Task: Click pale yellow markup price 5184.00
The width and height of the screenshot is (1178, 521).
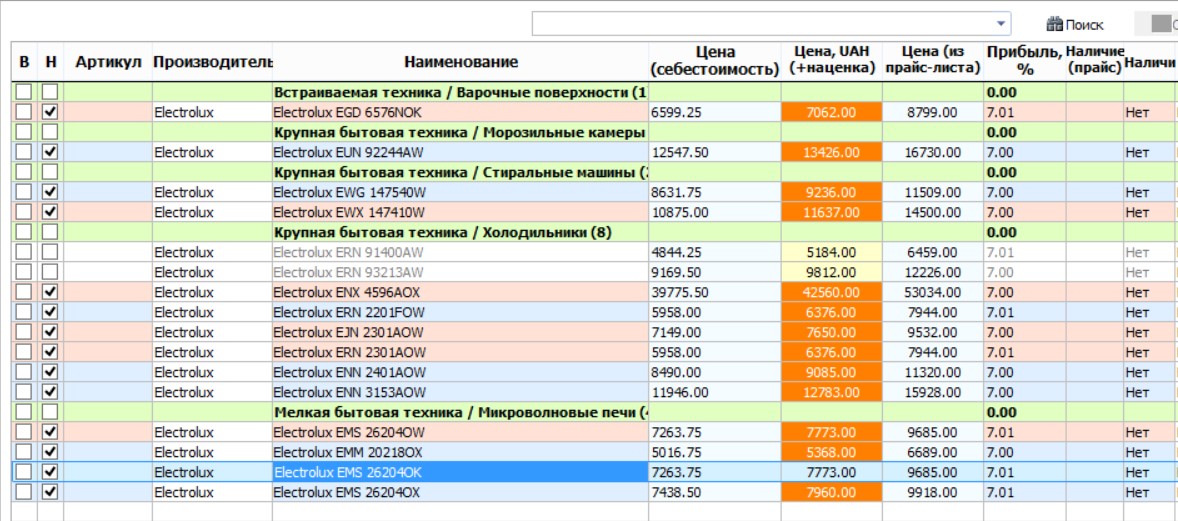Action: 832,253
